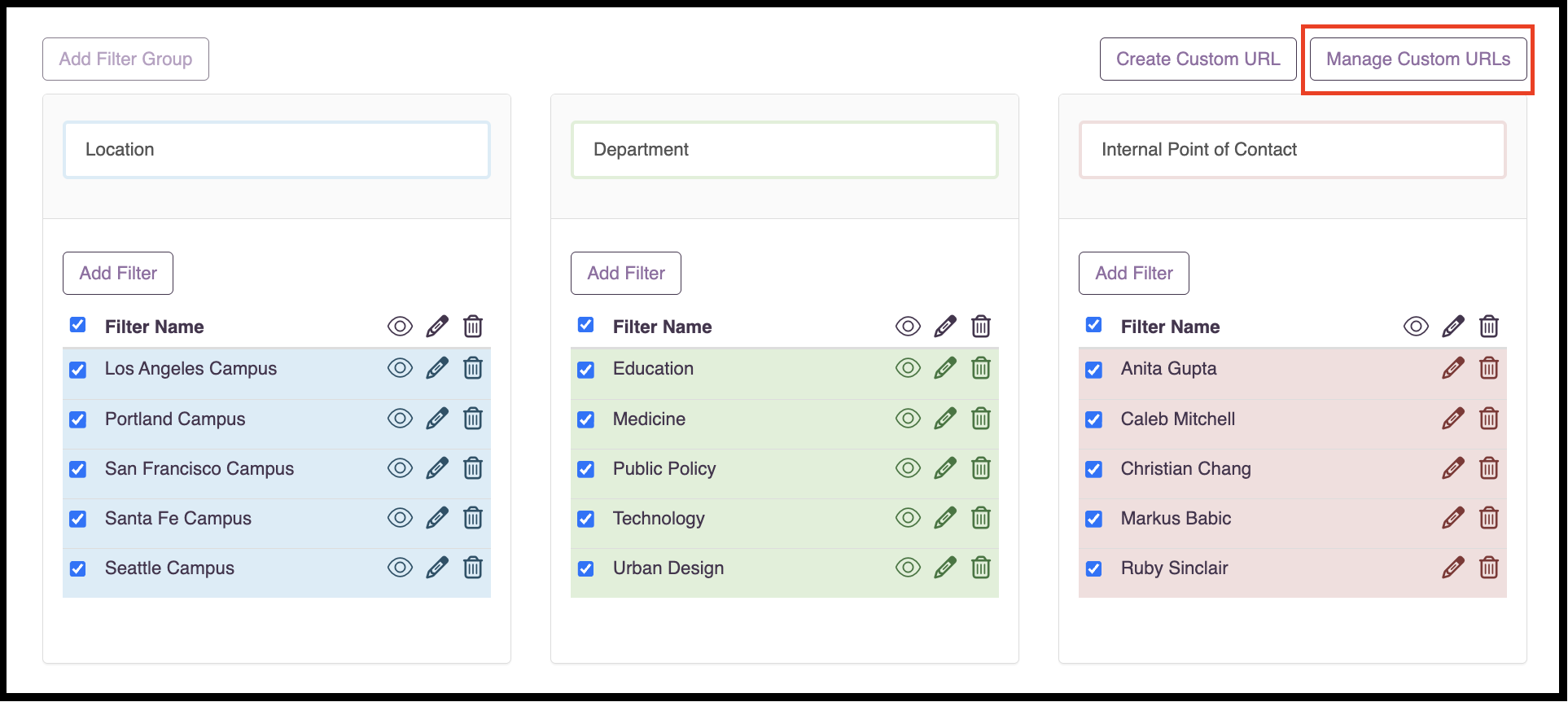Edit the San Francisco Campus filter
Screen dimensions: 1568x702
tap(437, 468)
